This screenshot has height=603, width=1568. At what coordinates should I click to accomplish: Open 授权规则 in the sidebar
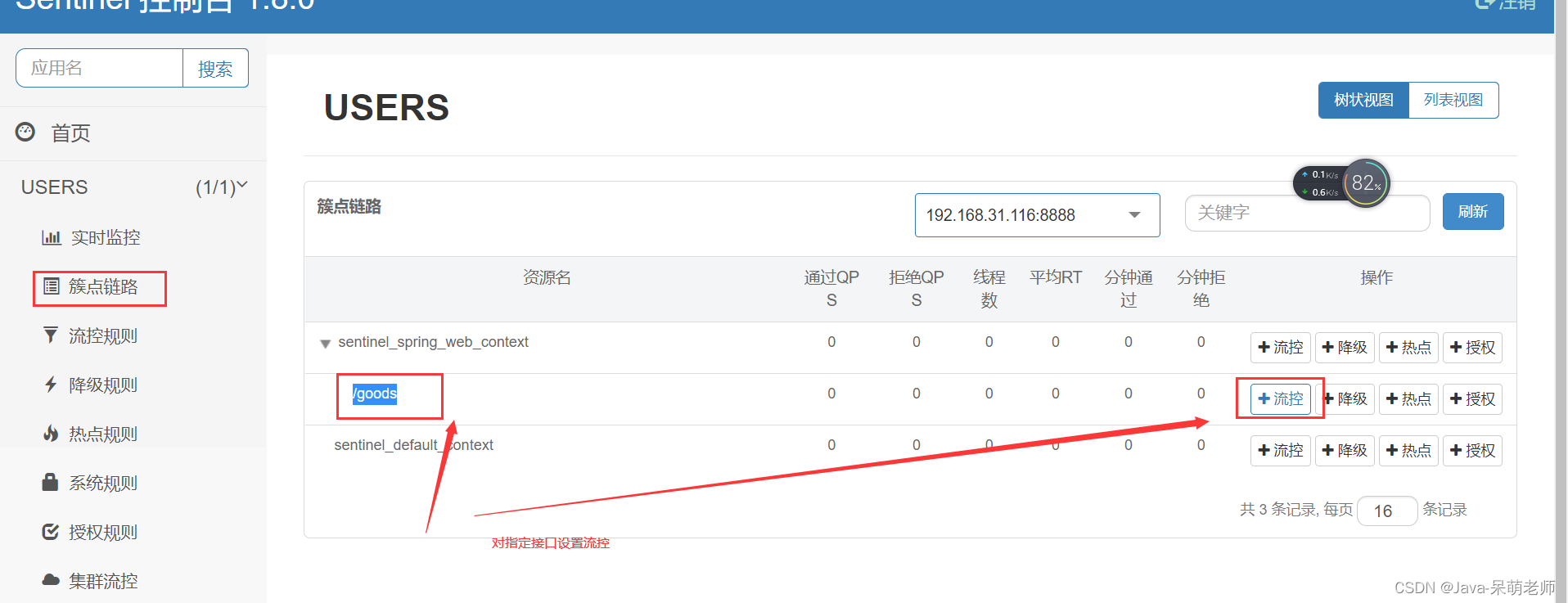tap(103, 532)
